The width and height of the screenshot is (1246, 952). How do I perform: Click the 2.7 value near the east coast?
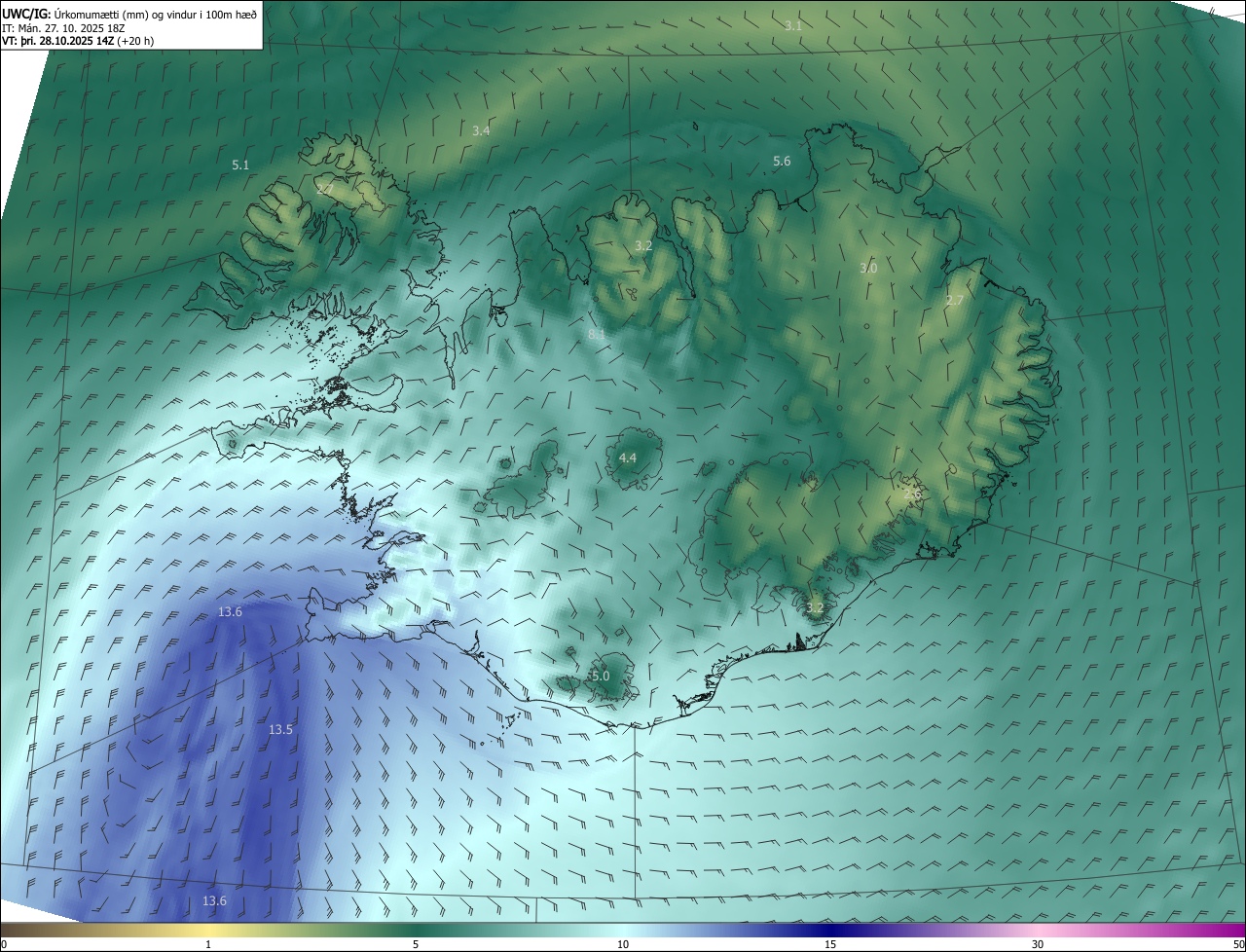point(955,301)
